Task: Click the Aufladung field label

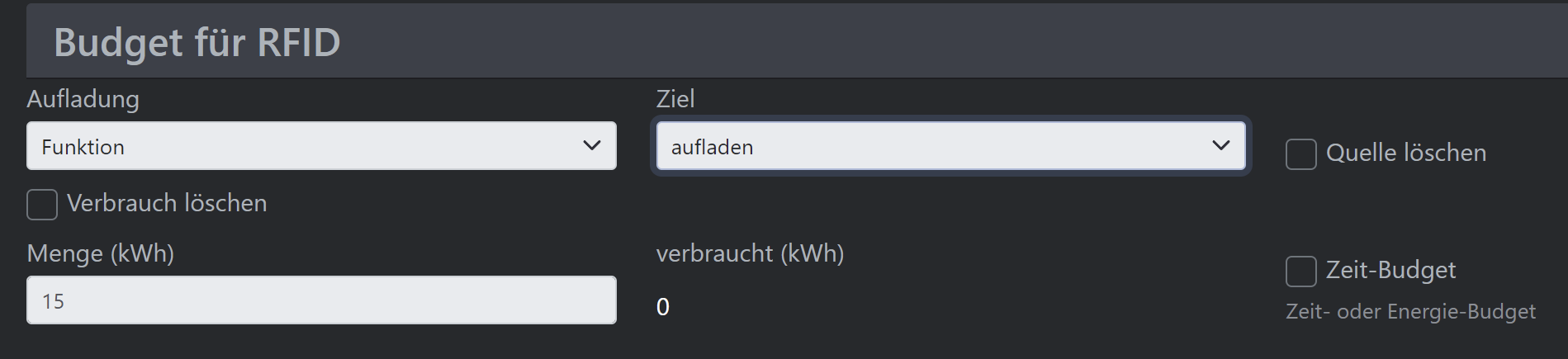Action: tap(83, 99)
